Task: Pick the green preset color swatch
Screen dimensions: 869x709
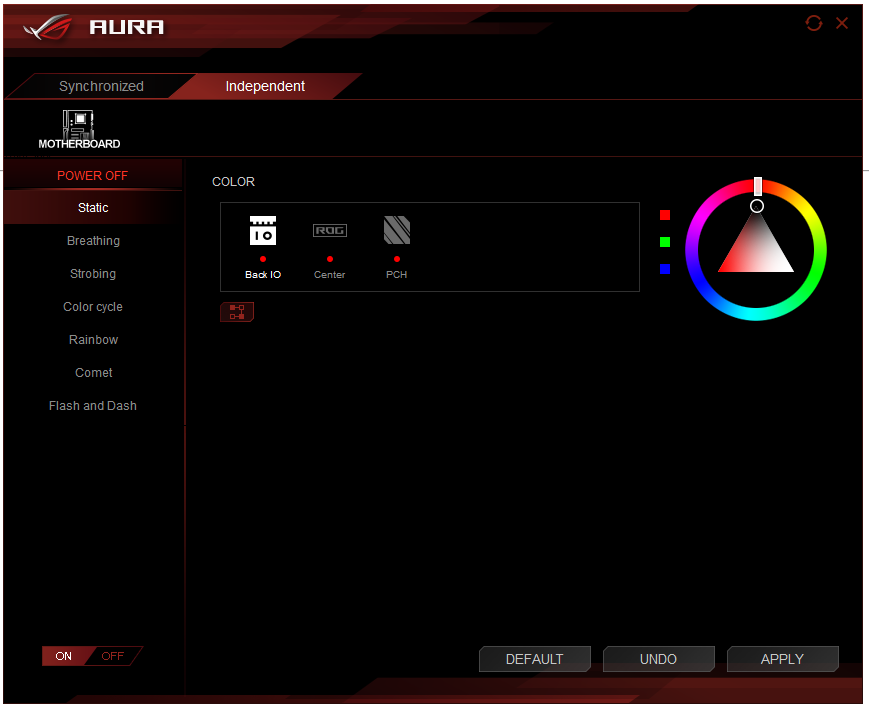Action: tap(665, 242)
